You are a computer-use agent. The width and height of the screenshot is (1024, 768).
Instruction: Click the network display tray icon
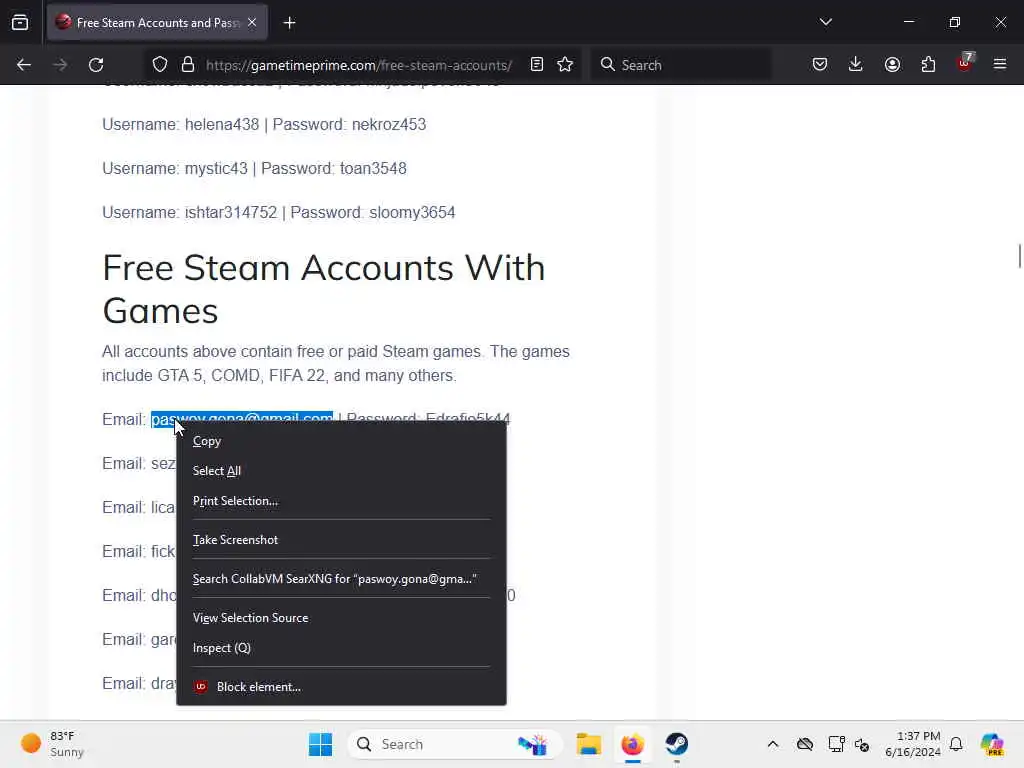click(836, 744)
